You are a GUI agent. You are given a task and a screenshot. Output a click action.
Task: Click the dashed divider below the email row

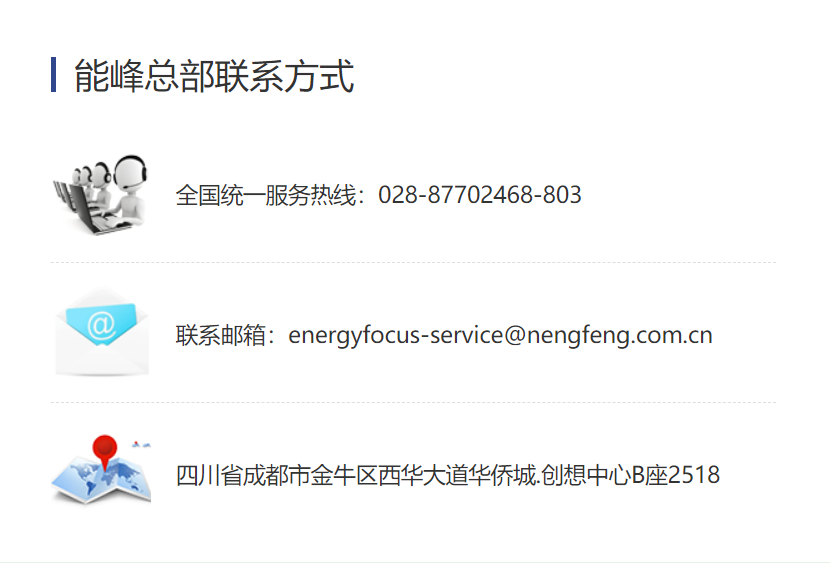coord(413,402)
